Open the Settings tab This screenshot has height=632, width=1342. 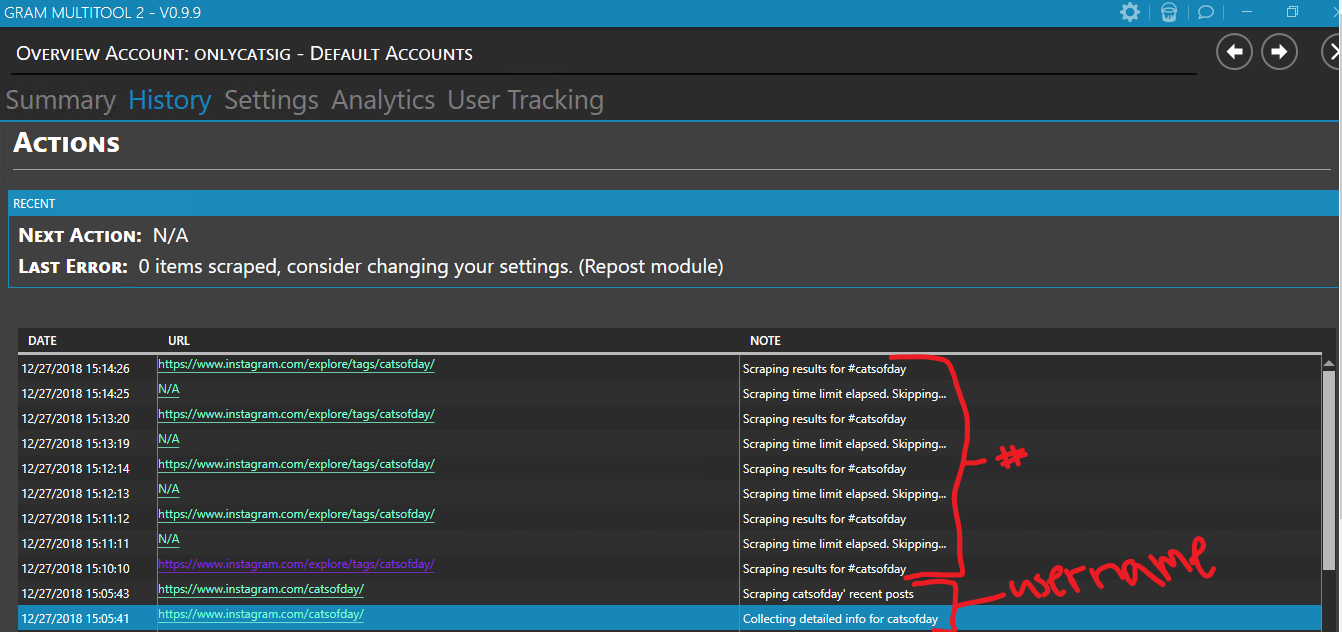[x=271, y=100]
